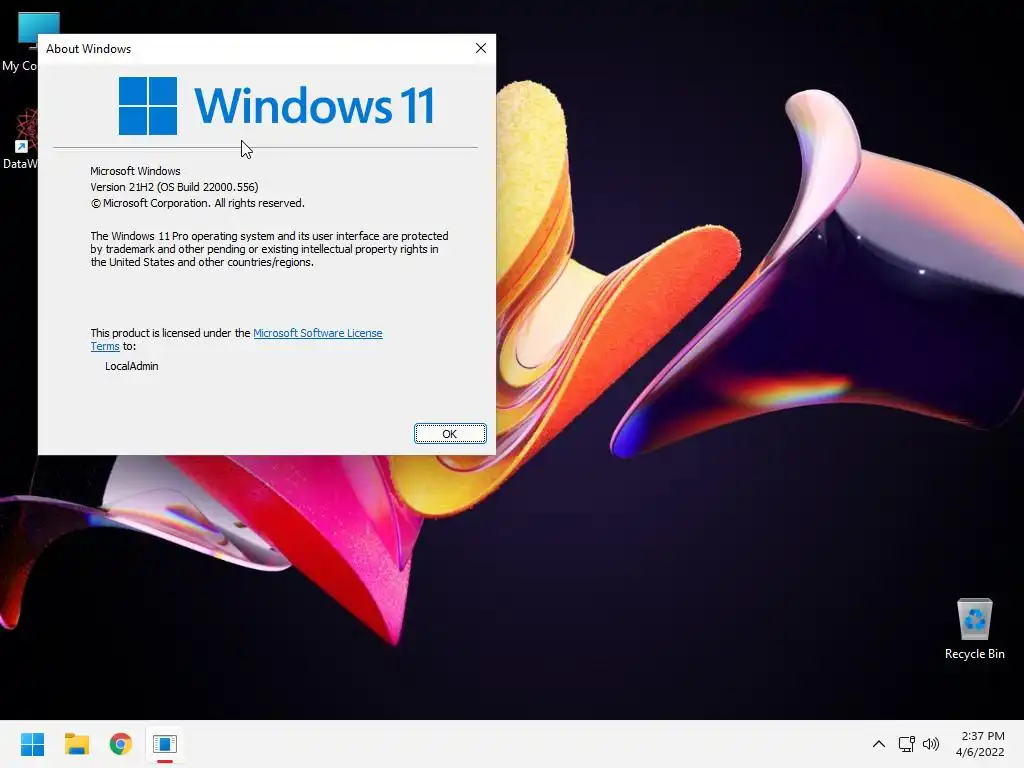1024x768 pixels.
Task: Open network status tray icon
Action: pos(906,744)
